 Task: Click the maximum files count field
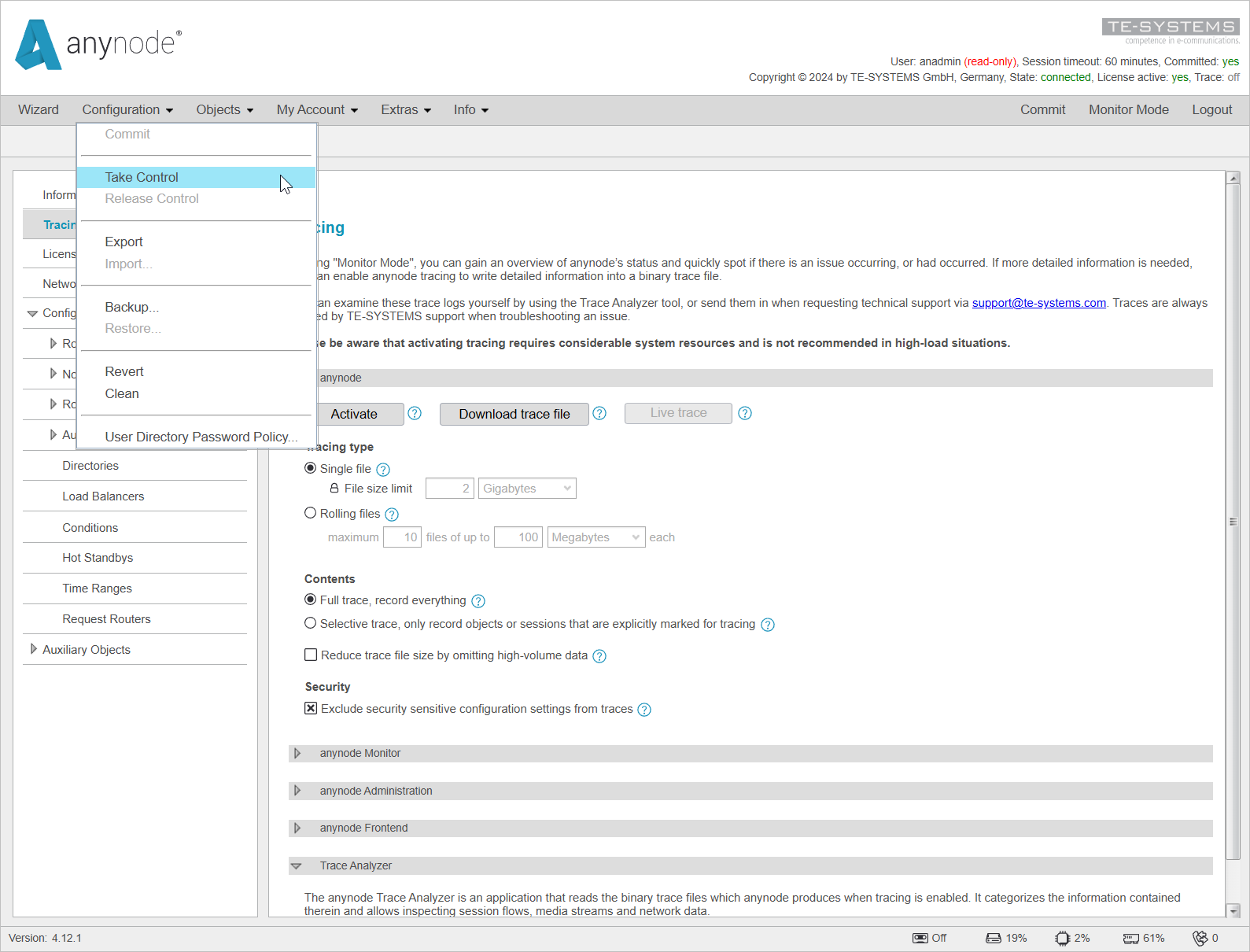point(402,537)
